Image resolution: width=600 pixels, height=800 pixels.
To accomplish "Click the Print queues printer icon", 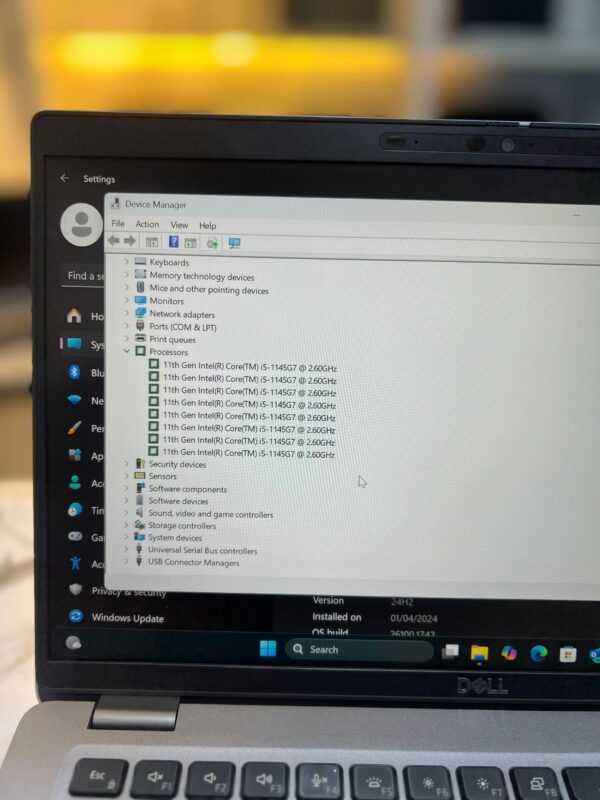I will [x=140, y=338].
